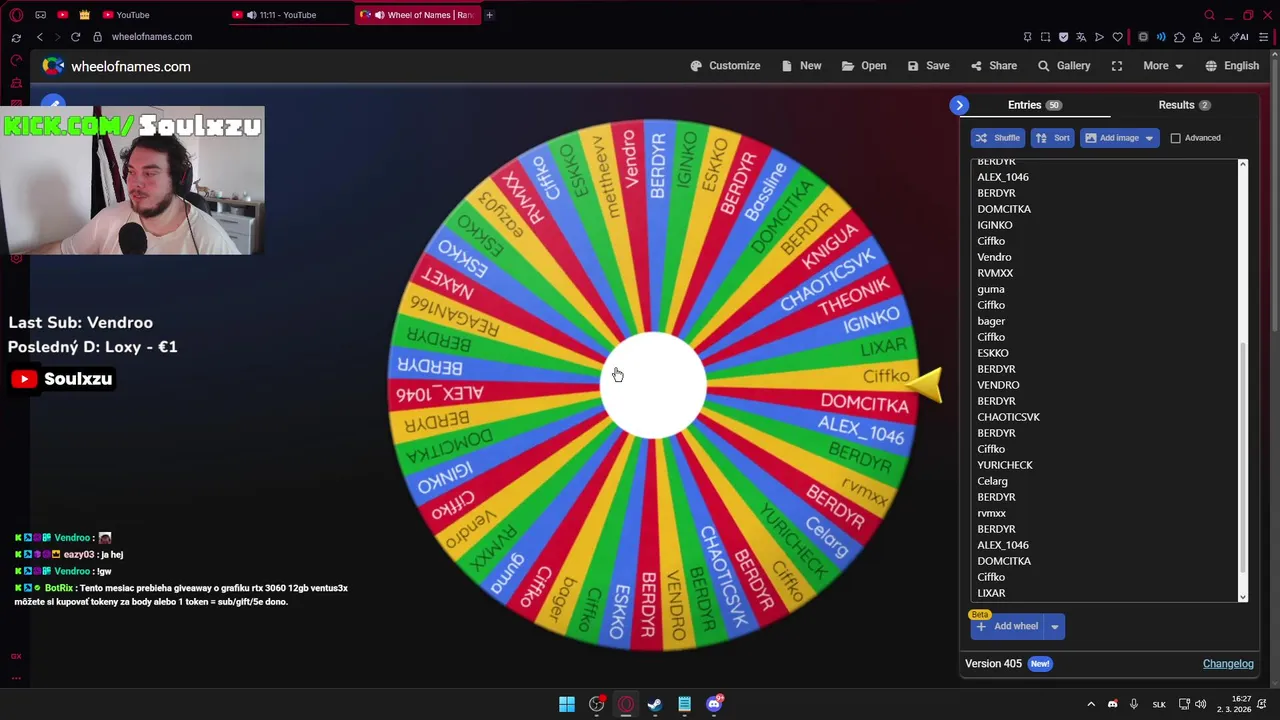Screen dimensions: 1280x720
Task: Expand Add wheel dropdown arrow
Action: click(x=1054, y=626)
